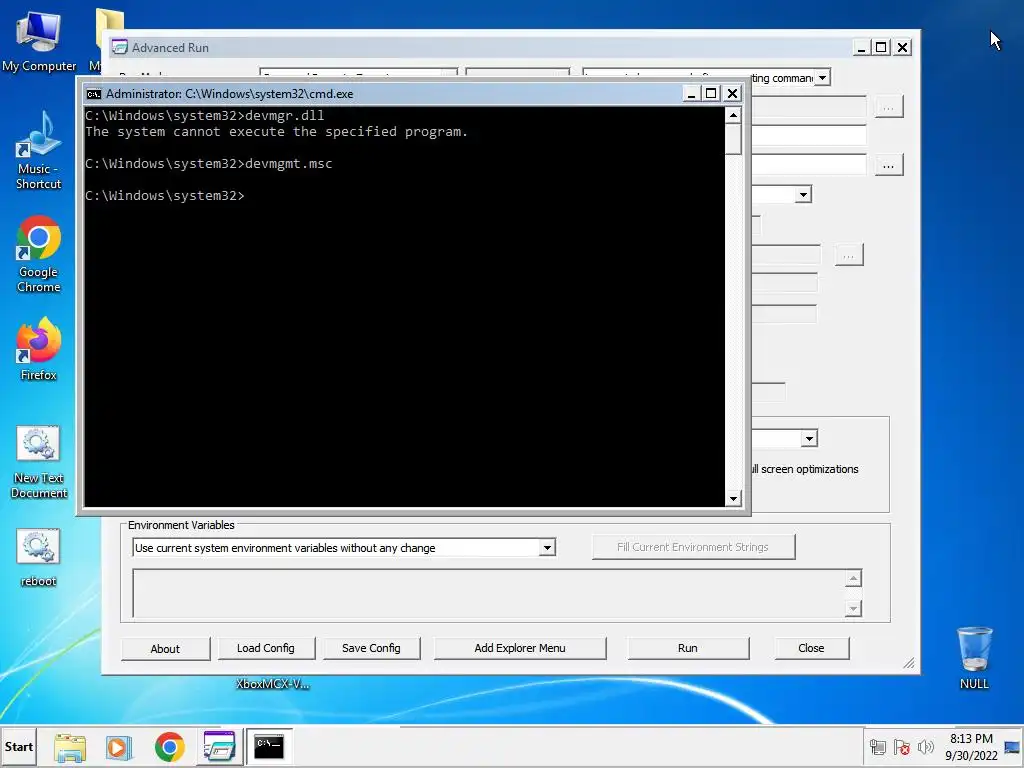Expand dropdown ending in 'ting comman' text

[823, 78]
